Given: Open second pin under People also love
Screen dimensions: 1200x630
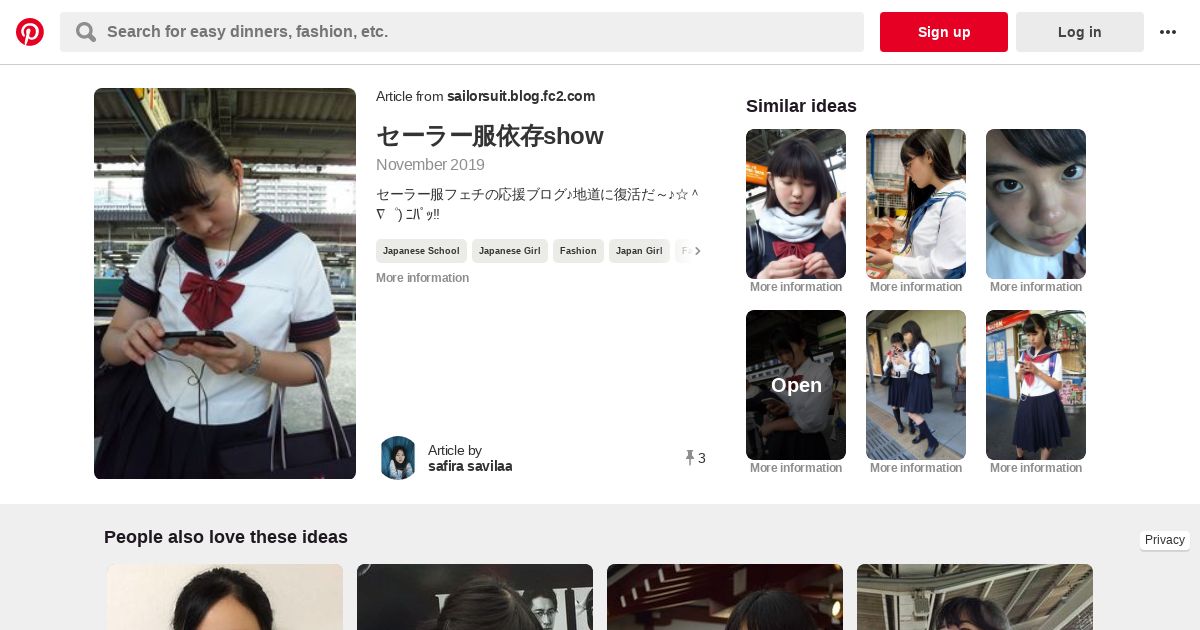Looking at the screenshot, I should pos(475,597).
